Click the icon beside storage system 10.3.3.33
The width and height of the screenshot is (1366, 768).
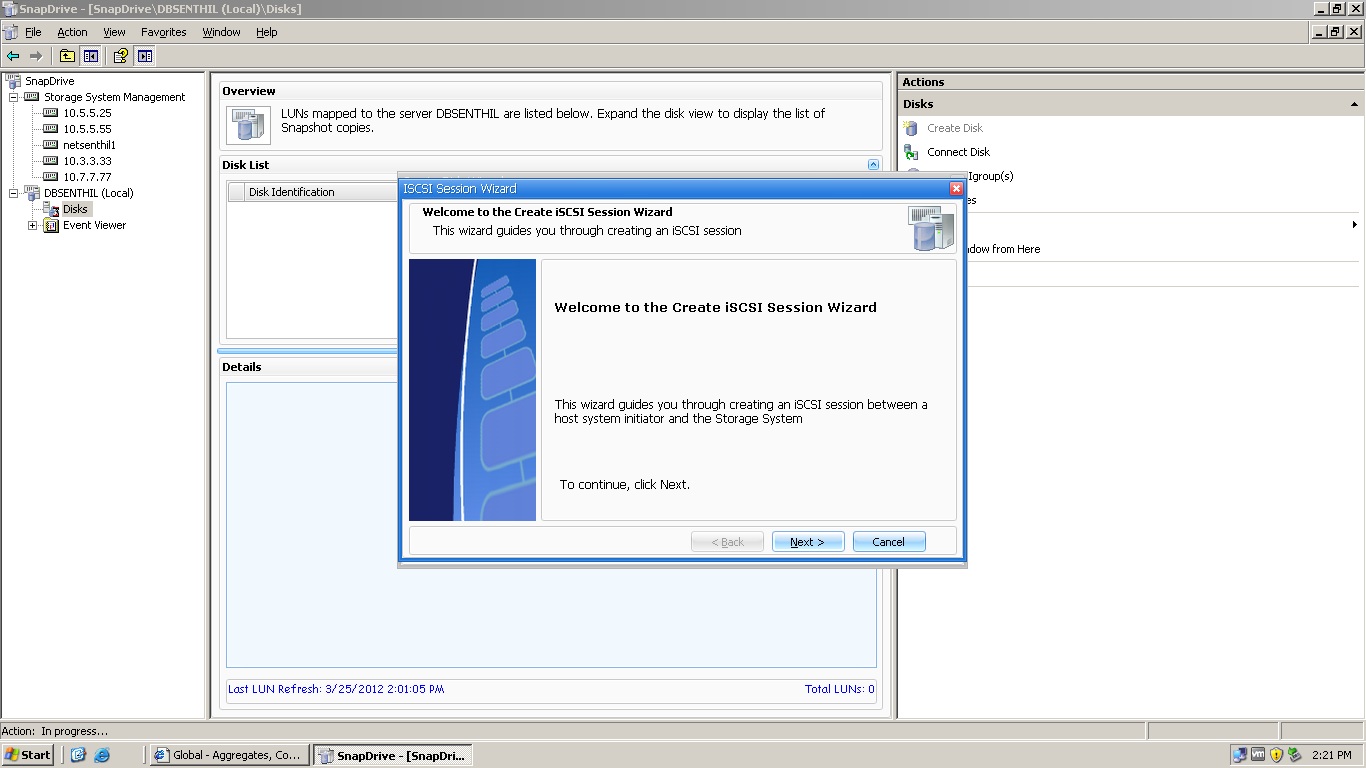[x=51, y=161]
